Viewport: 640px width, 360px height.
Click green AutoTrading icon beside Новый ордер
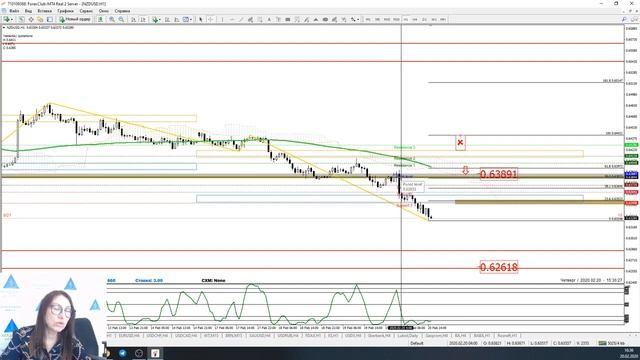[x=100, y=19]
